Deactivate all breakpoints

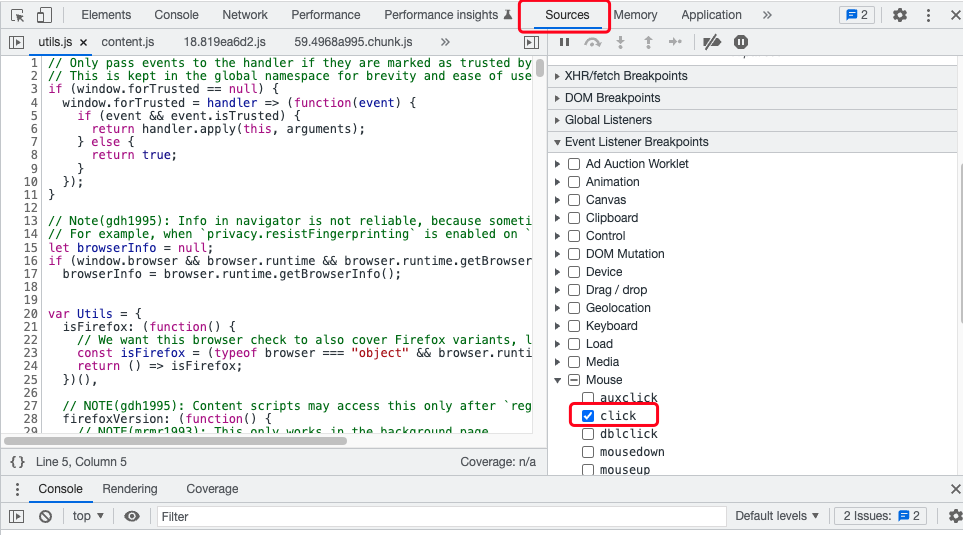(x=712, y=42)
